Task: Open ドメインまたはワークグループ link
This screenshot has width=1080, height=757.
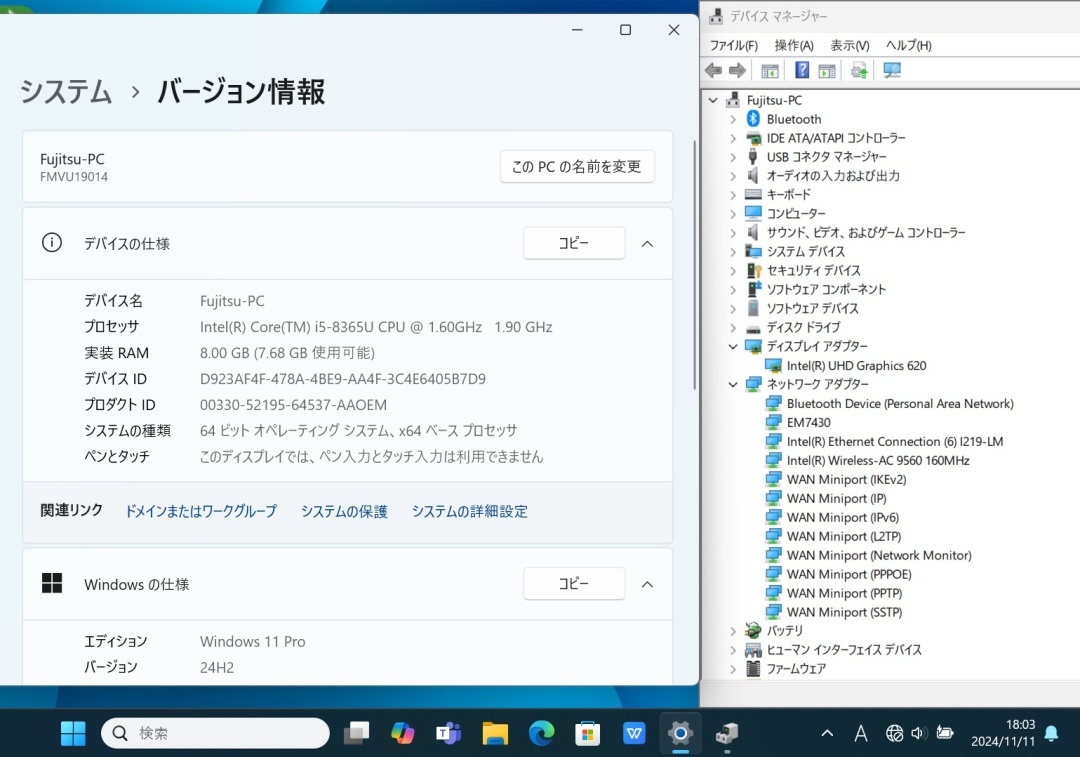Action: pyautogui.click(x=200, y=511)
